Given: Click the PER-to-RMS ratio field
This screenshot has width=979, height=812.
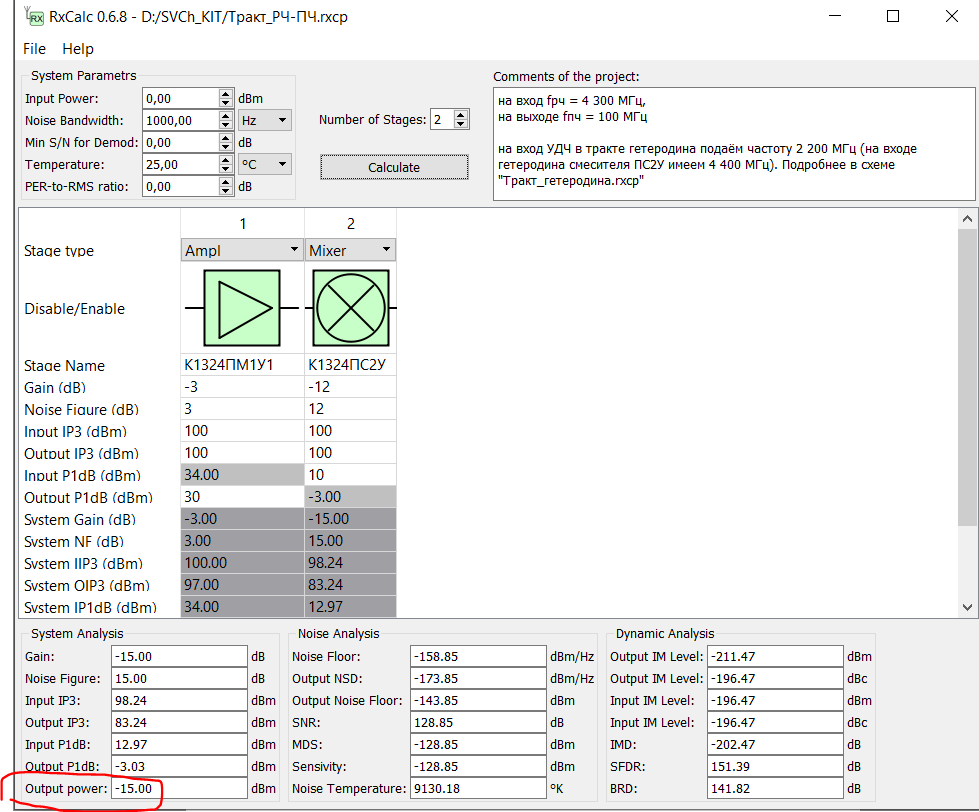Looking at the screenshot, I should pos(181,186).
